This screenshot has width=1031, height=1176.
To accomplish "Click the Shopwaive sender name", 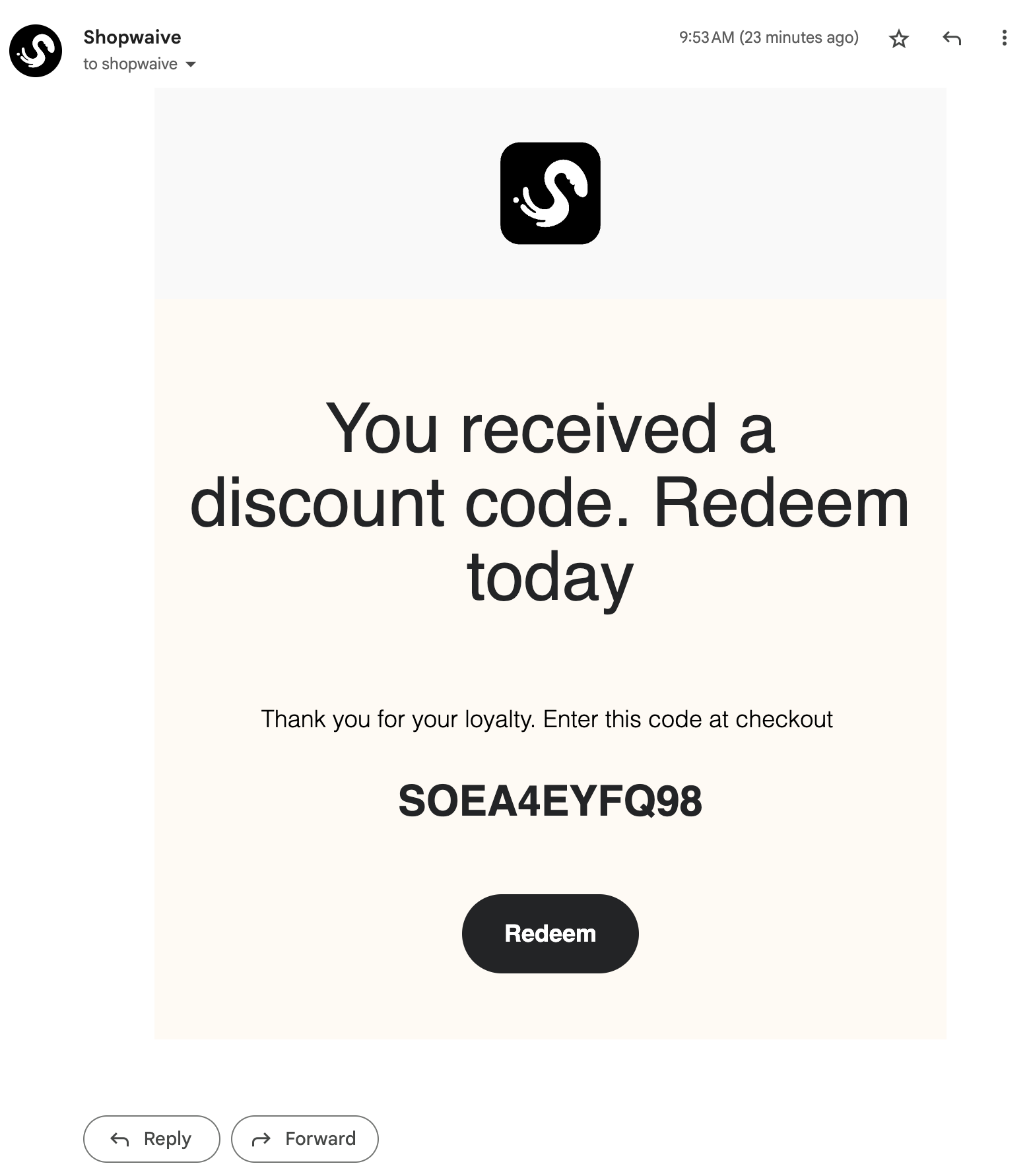I will [x=132, y=37].
